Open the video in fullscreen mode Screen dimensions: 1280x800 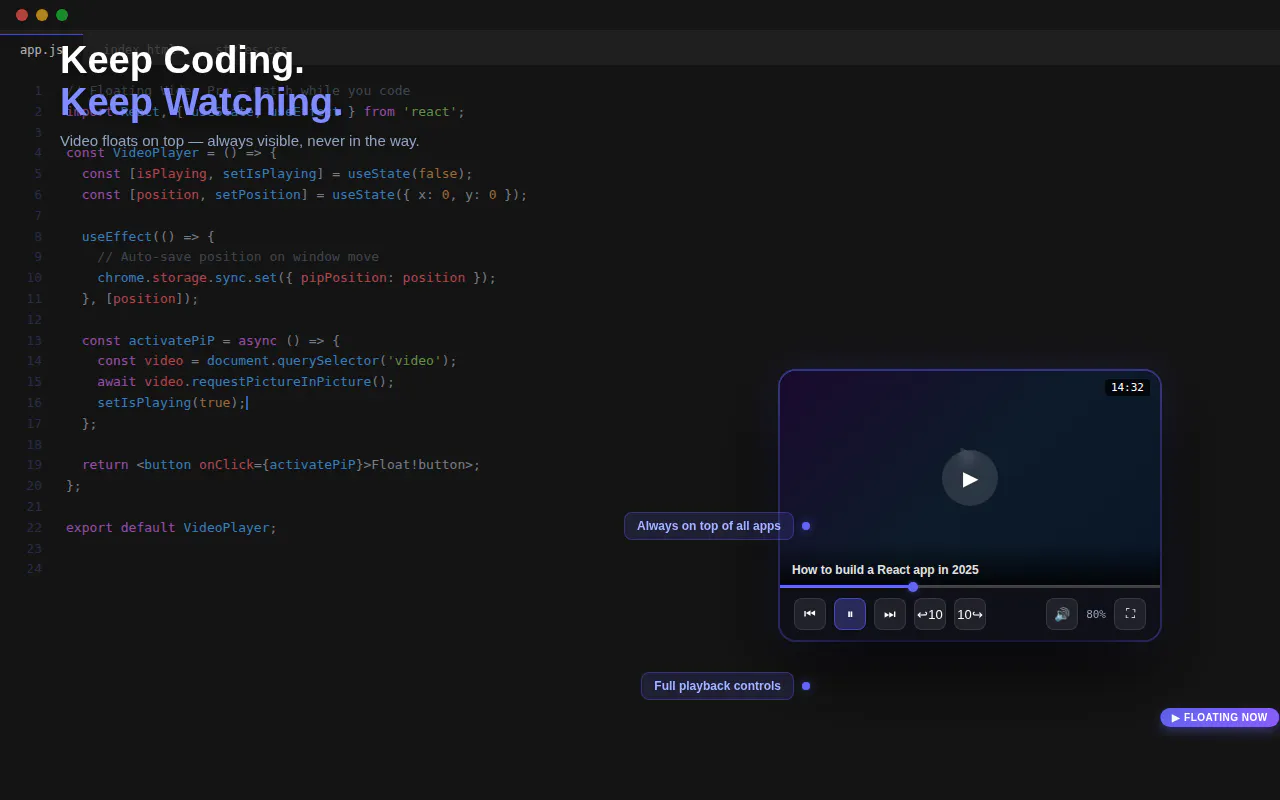(x=1130, y=614)
